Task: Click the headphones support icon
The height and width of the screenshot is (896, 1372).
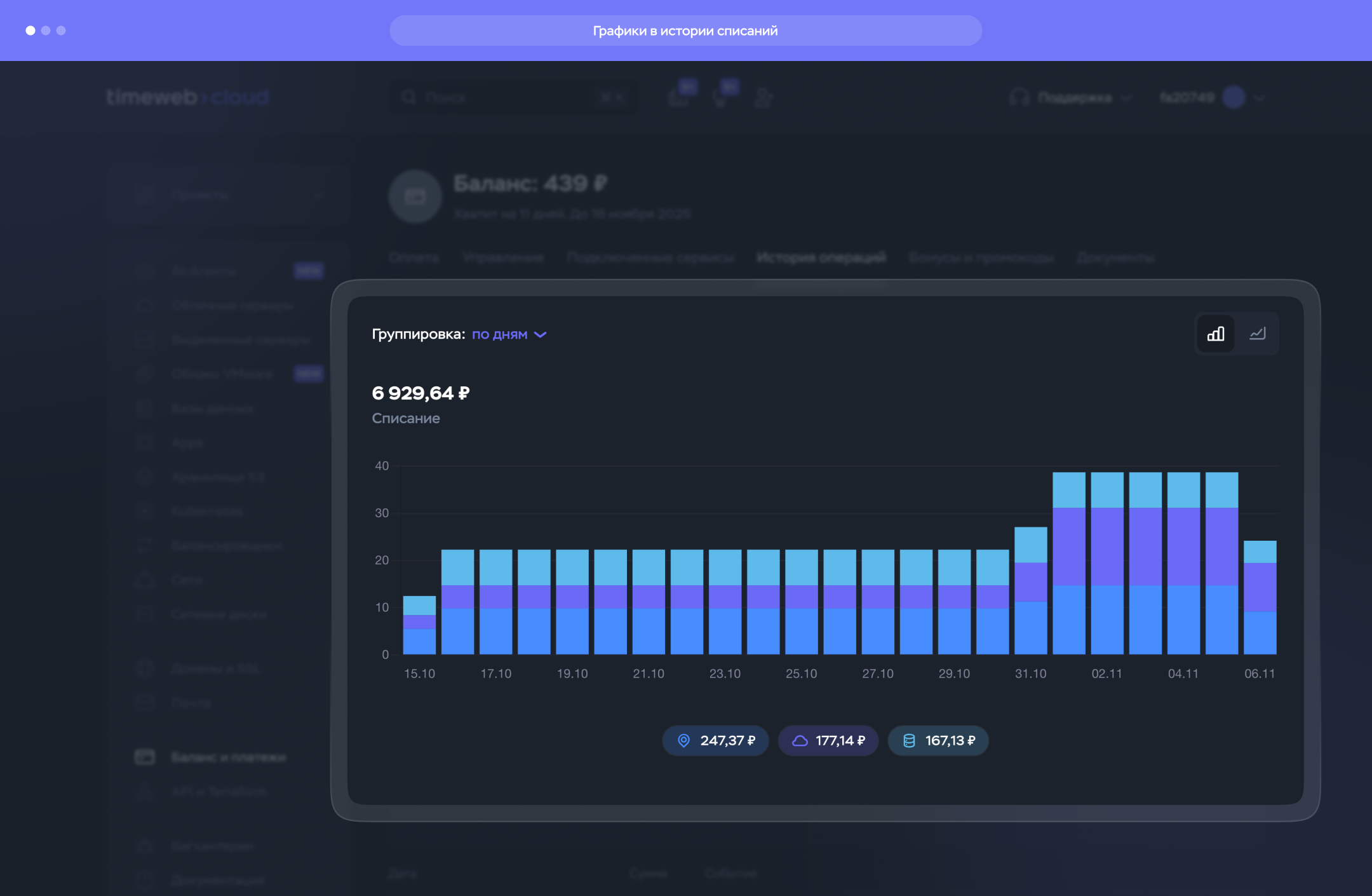Action: pos(1019,97)
